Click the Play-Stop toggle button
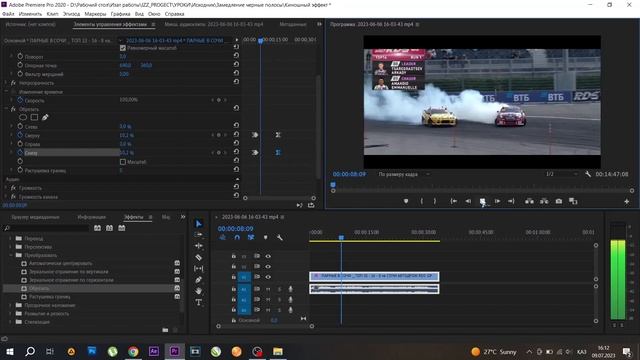Screen dimensions: 640x360 482,201
